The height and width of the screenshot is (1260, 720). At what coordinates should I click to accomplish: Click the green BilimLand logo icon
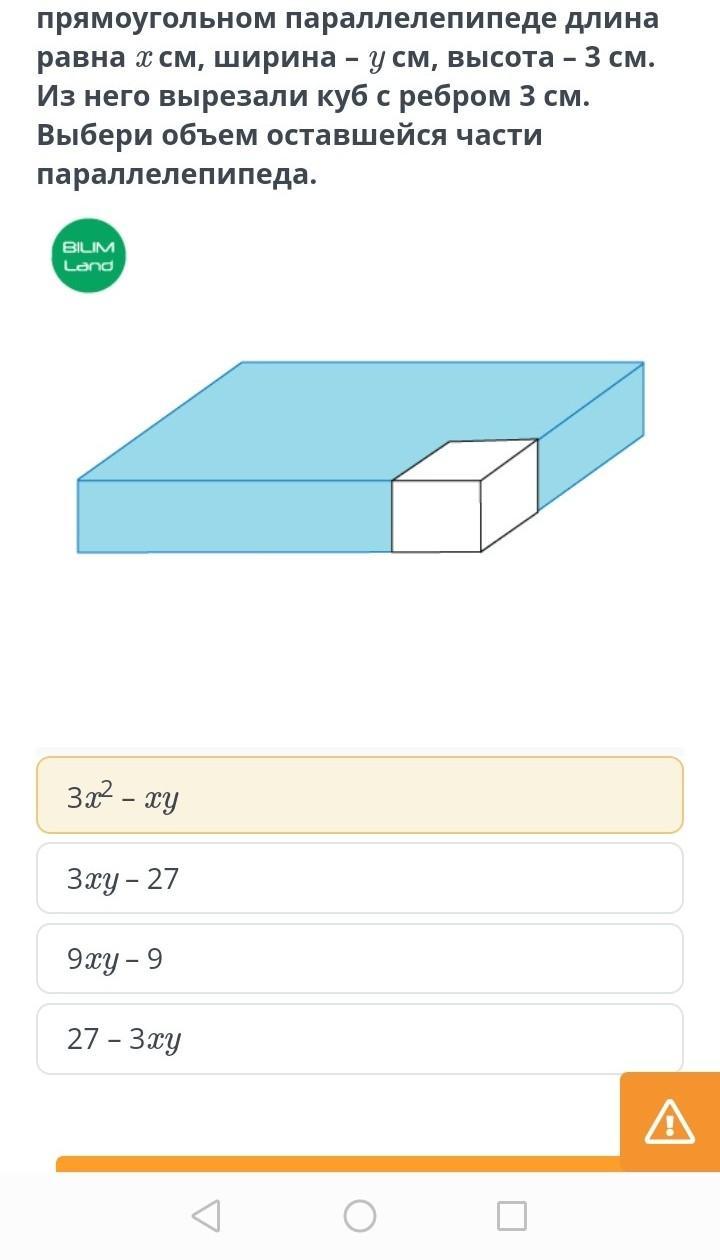pos(89,256)
